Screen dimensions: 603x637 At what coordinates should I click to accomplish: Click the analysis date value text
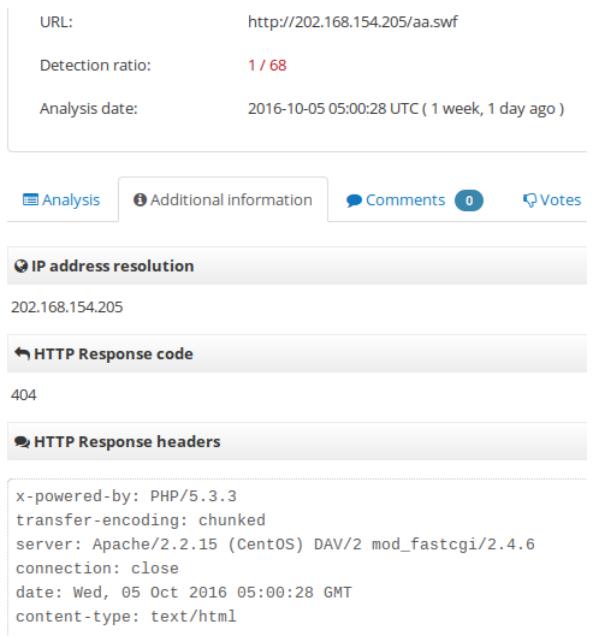click(x=406, y=108)
